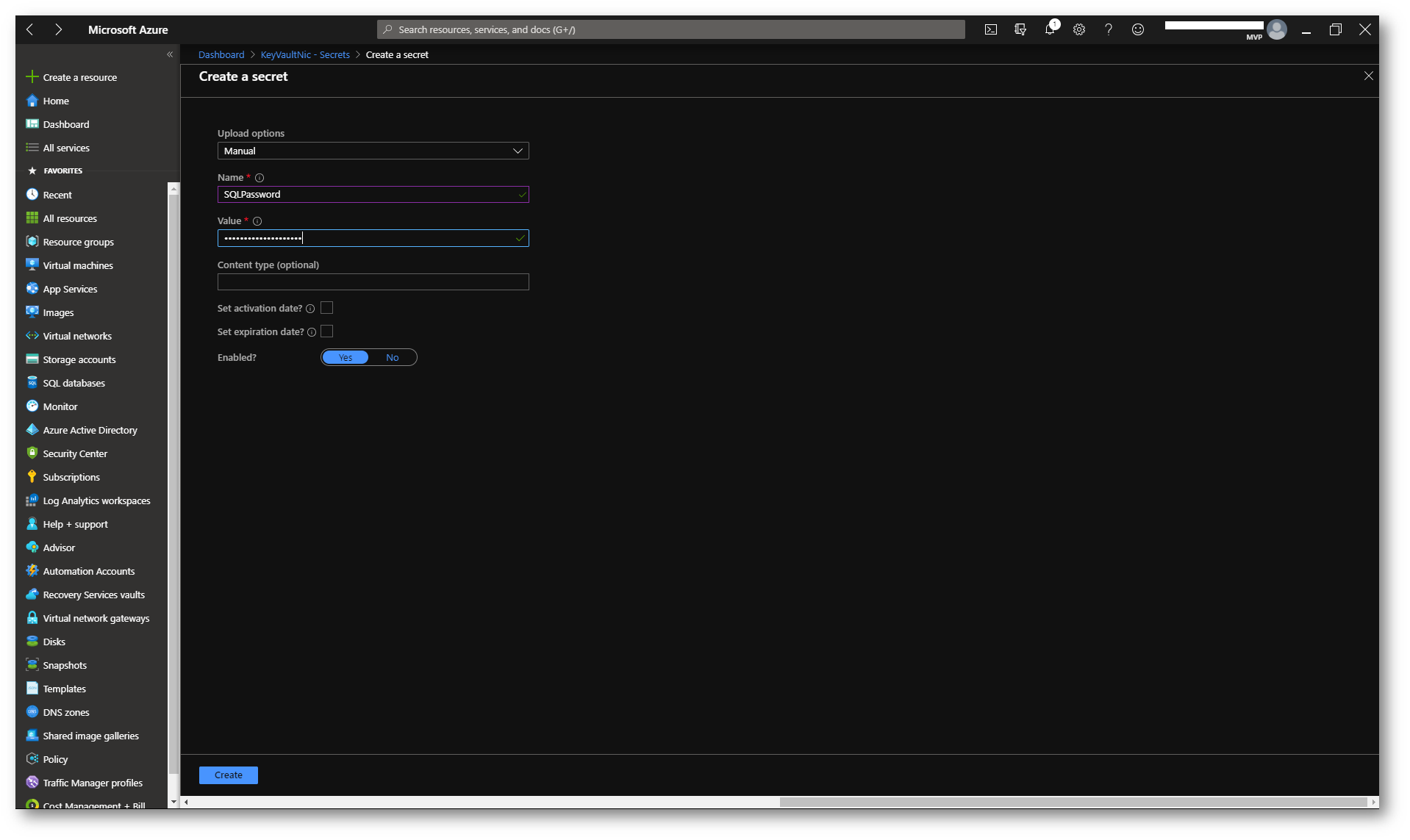
Task: Collapse the left sidebar with double chevron
Action: point(170,54)
